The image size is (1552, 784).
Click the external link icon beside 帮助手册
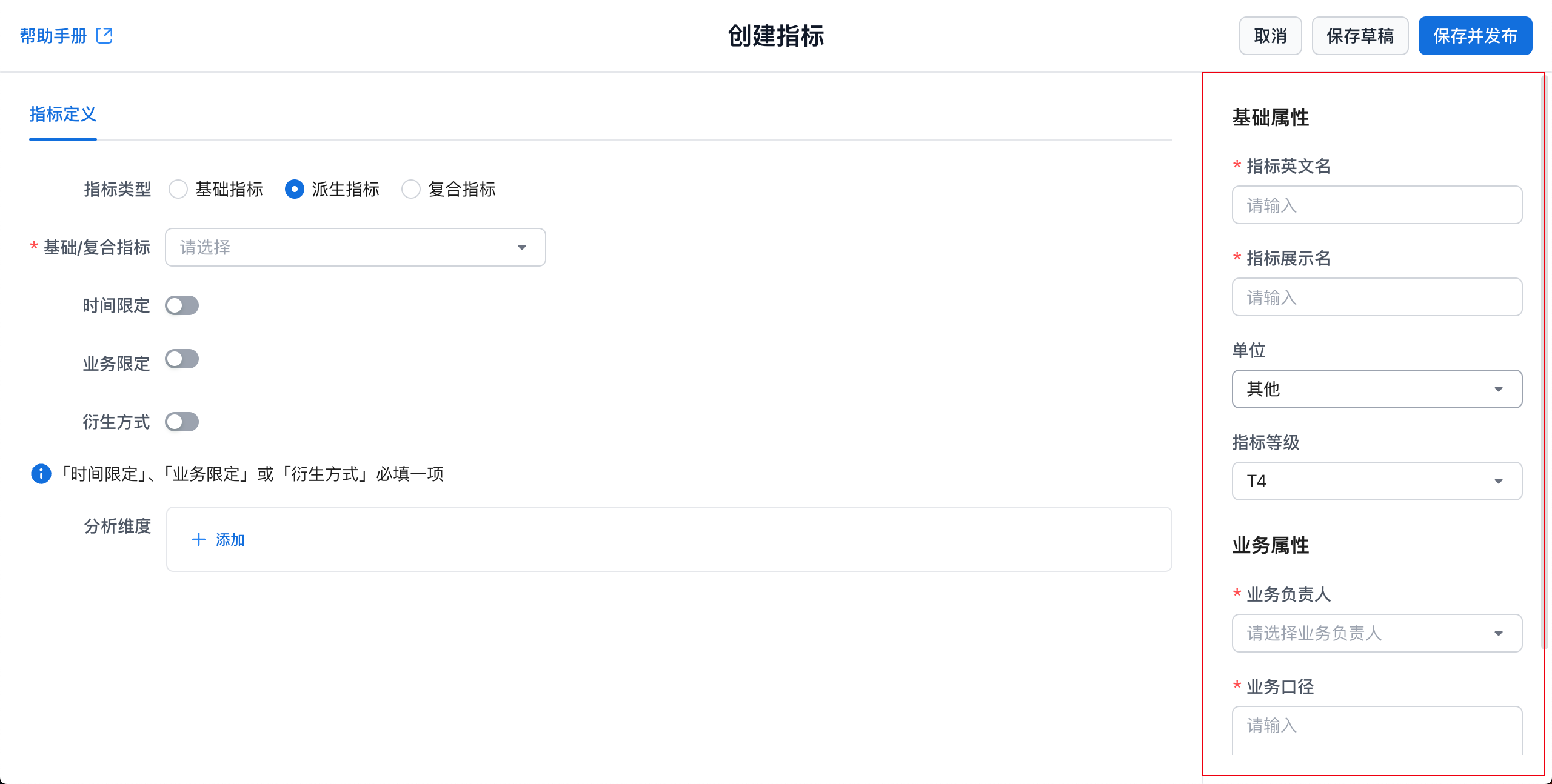point(104,36)
